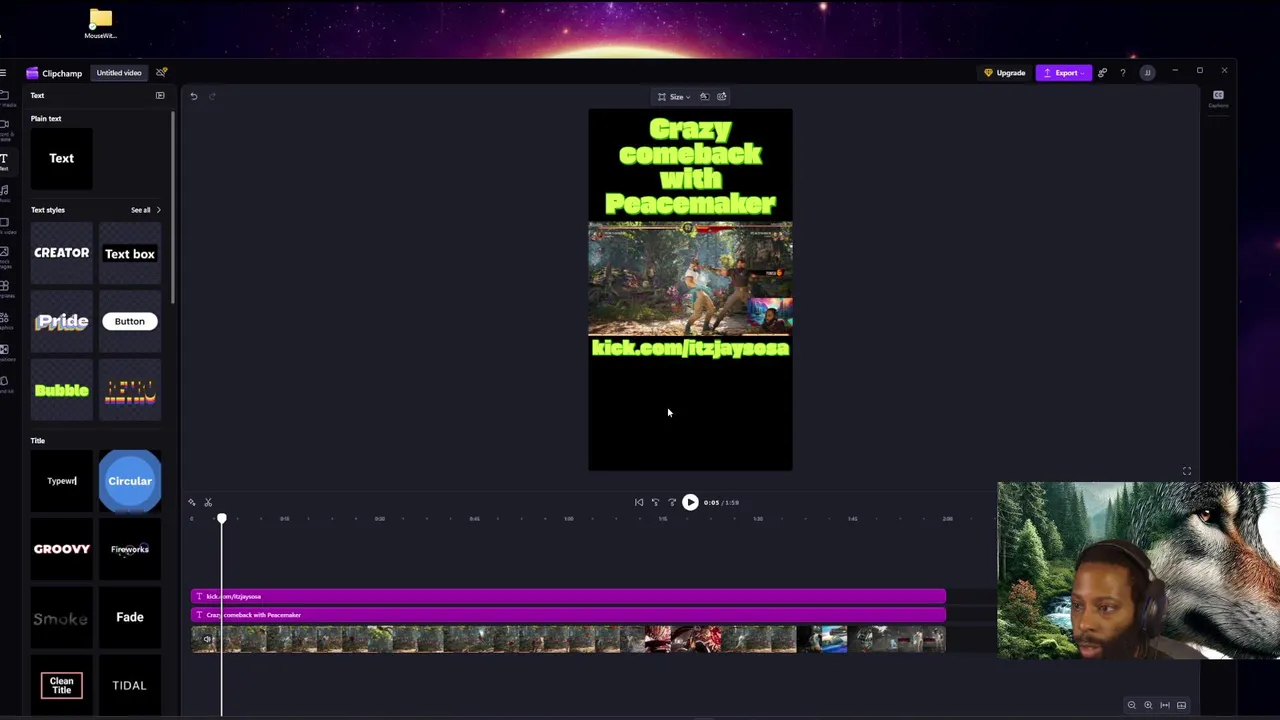This screenshot has height=720, width=1280.
Task: Choose the Retro rainbow text style
Action: tap(130, 389)
